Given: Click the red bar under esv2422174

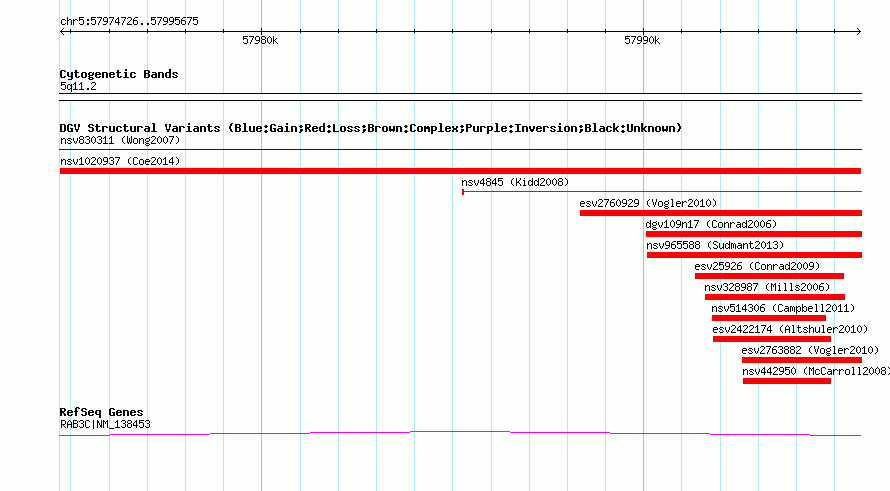Looking at the screenshot, I should pos(772,339).
